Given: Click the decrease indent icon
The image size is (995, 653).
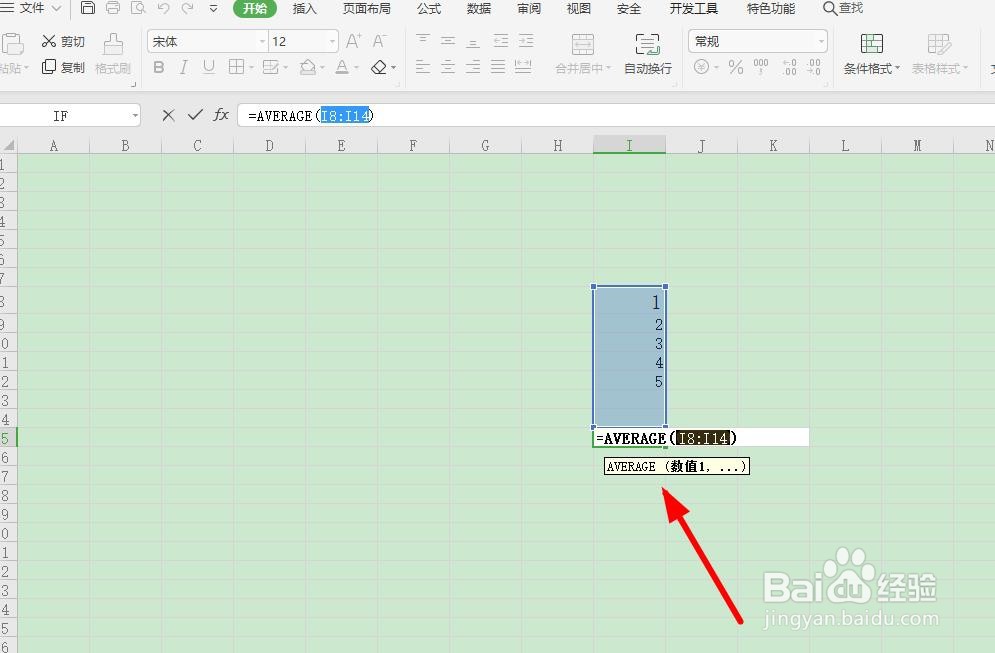Looking at the screenshot, I should [501, 41].
